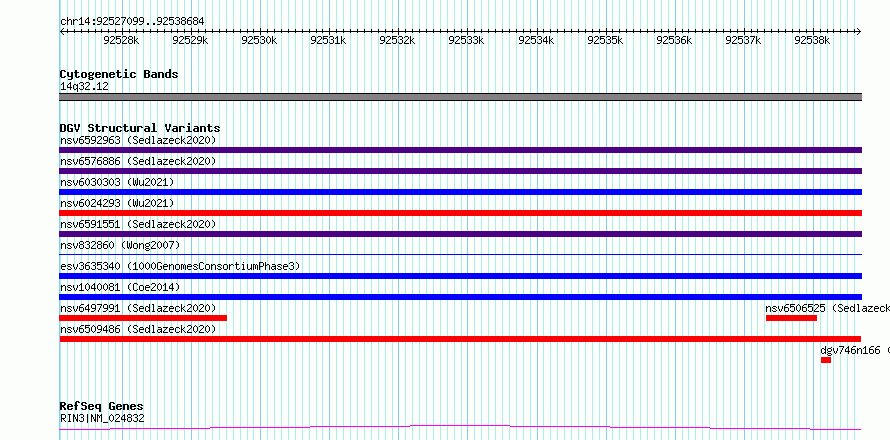Click the gray 14q32.12 cytogenetic band bar
The height and width of the screenshot is (440, 890).
[460, 97]
